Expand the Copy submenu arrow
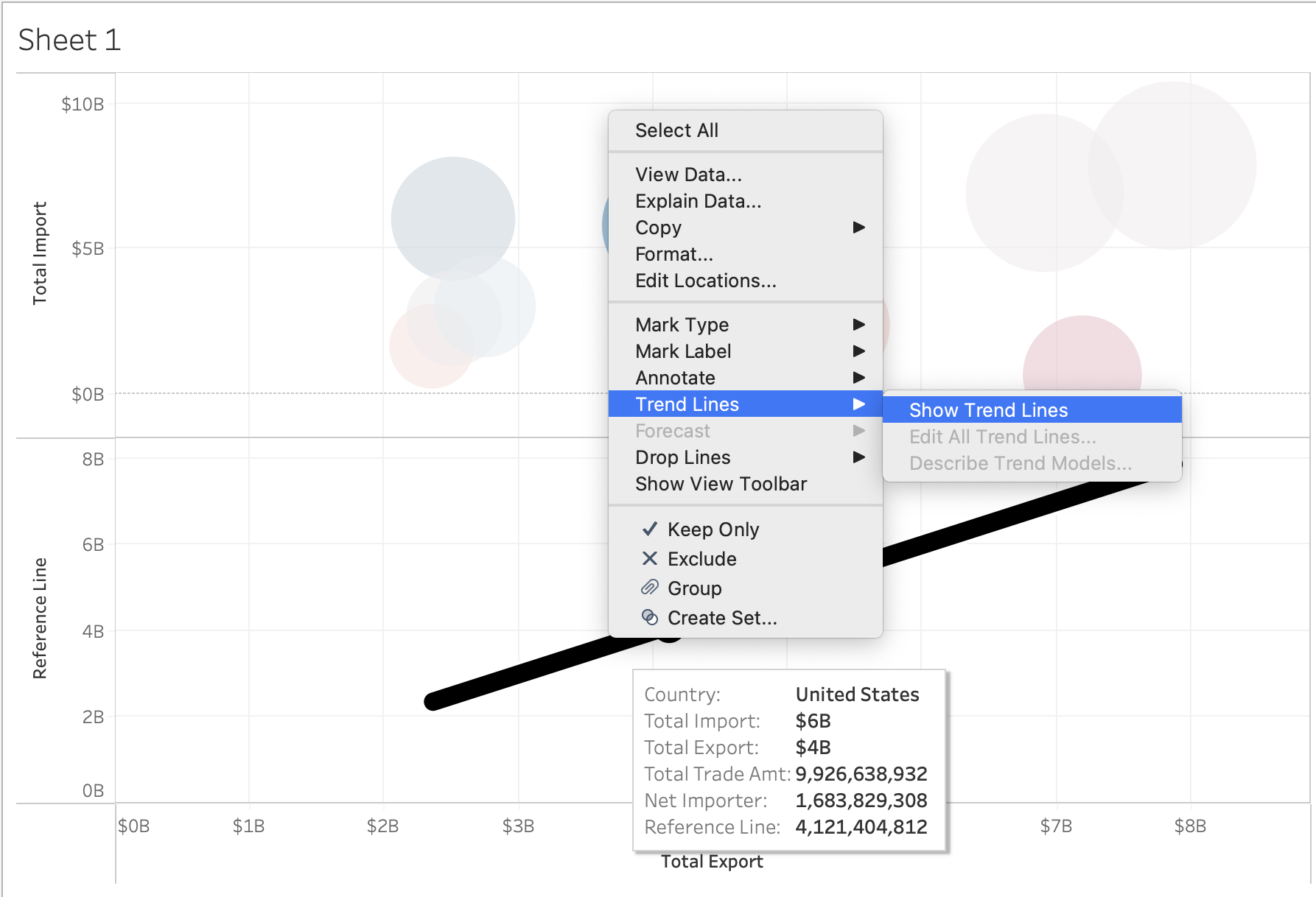 [x=858, y=228]
